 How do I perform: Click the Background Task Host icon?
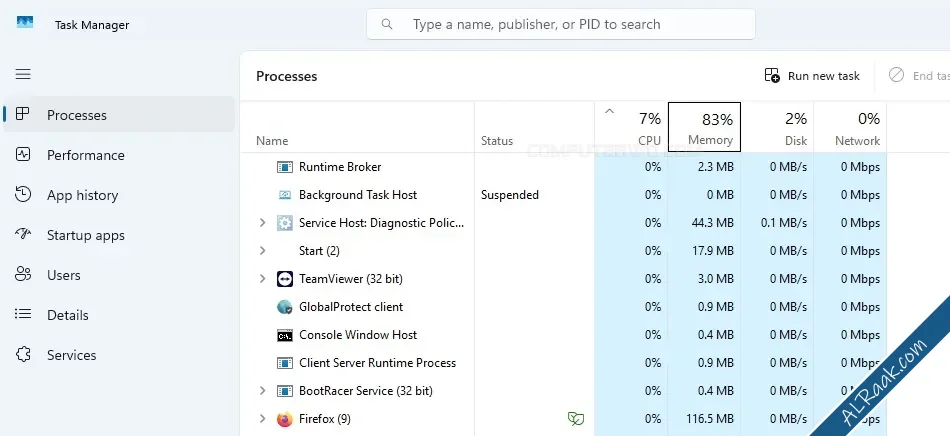coord(285,195)
